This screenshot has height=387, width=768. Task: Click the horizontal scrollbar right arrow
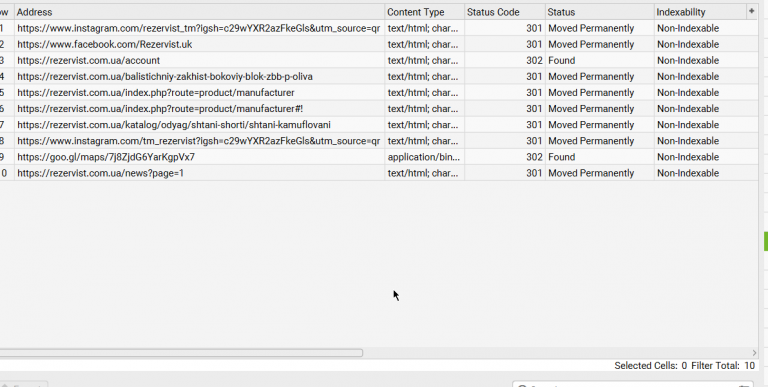[754, 353]
